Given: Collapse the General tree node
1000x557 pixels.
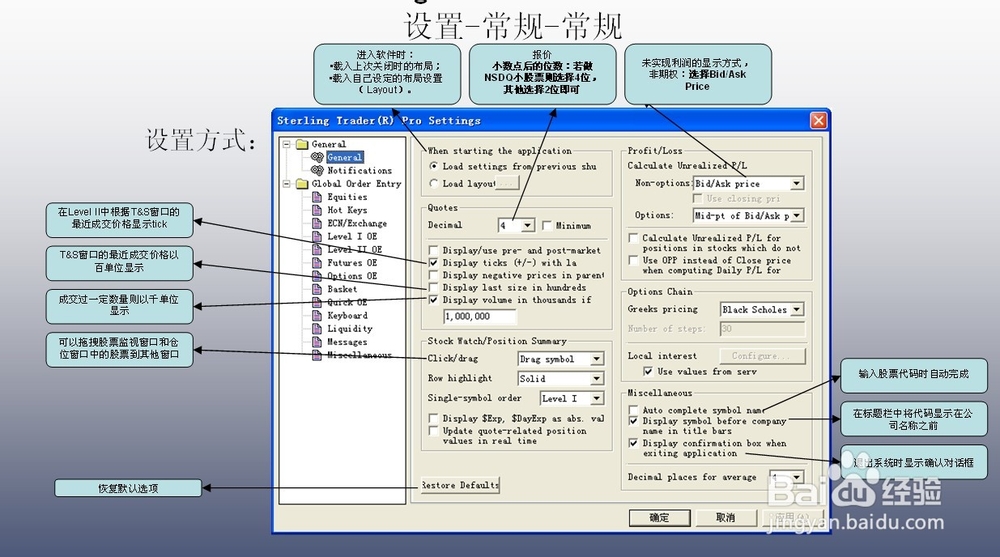Looking at the screenshot, I should [287, 144].
